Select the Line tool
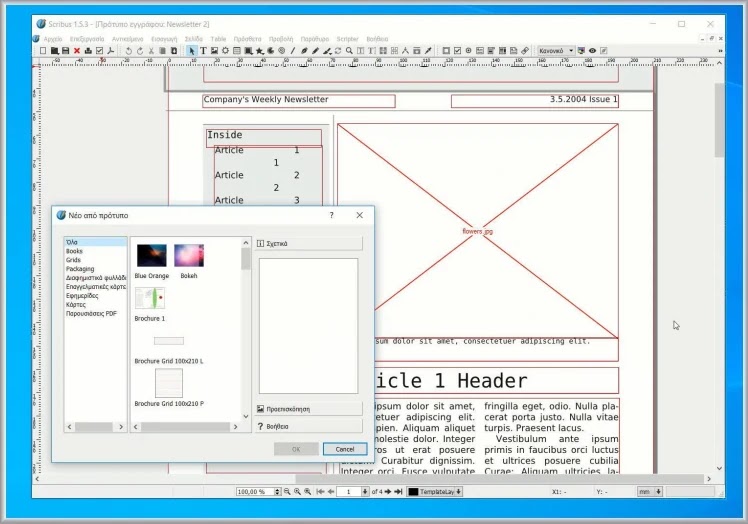Screen dimensions: 748x524 point(293,51)
